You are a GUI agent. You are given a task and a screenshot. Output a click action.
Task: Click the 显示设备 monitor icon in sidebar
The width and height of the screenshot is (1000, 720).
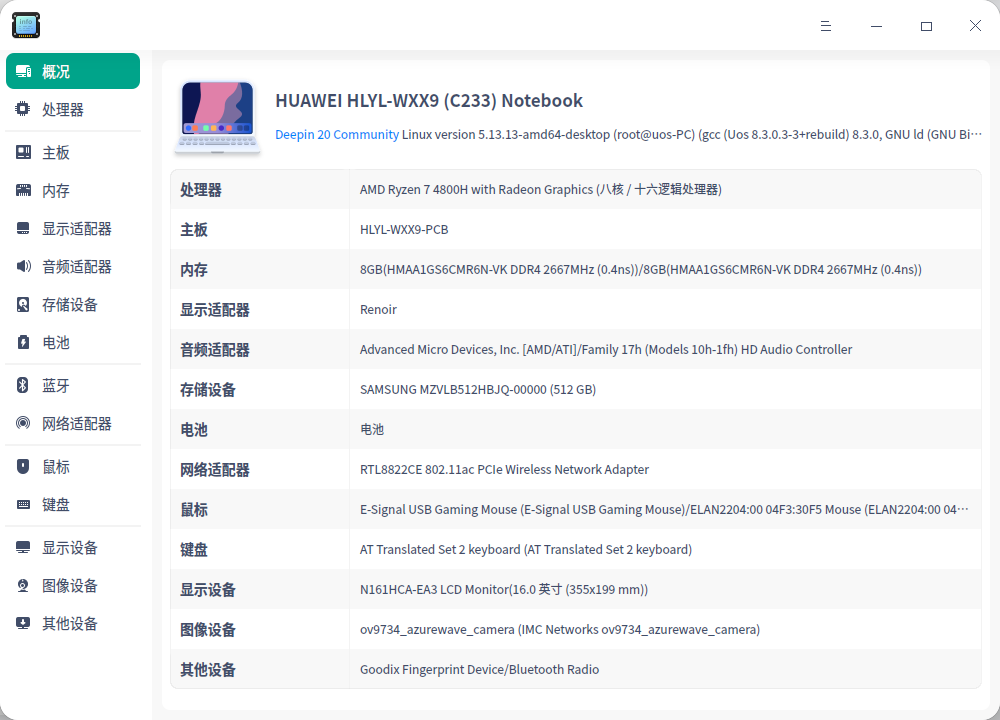click(23, 547)
